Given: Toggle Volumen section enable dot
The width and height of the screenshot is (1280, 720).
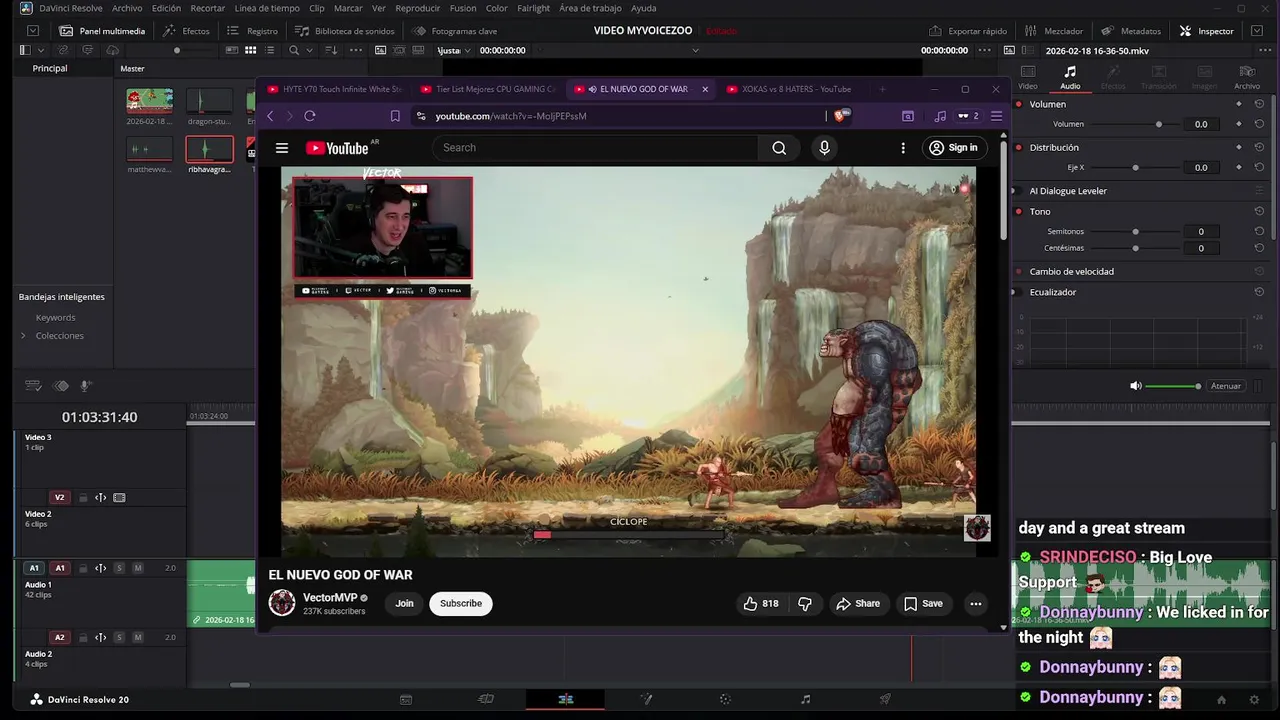Looking at the screenshot, I should pyautogui.click(x=1019, y=104).
